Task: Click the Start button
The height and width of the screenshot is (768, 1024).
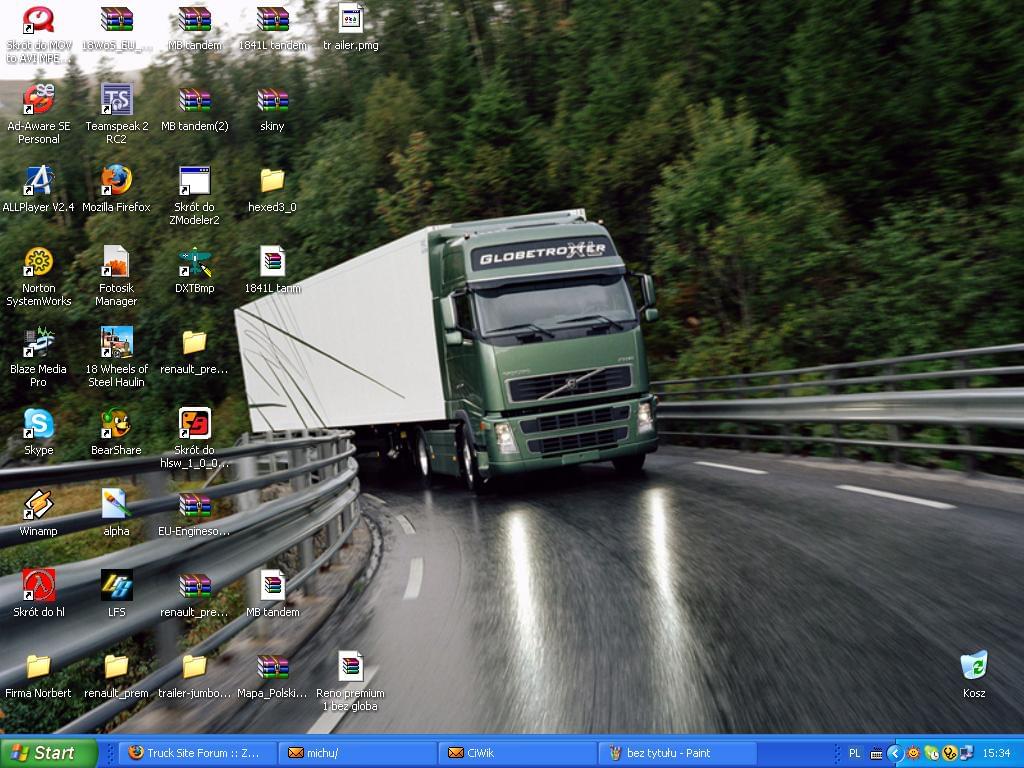Action: click(x=48, y=753)
